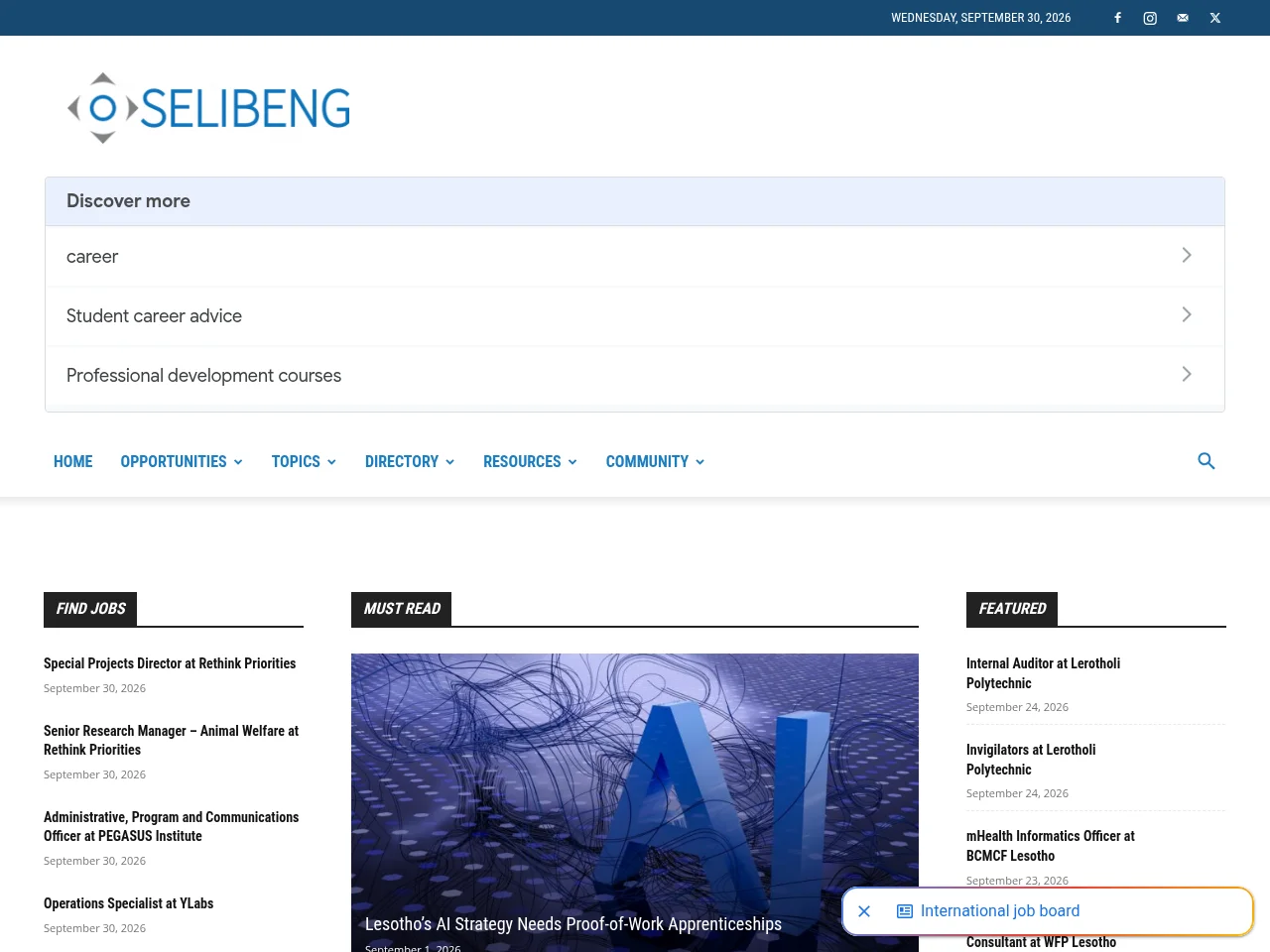Open the Topics menu item
Viewport: 1270px width, 952px height.
point(296,461)
